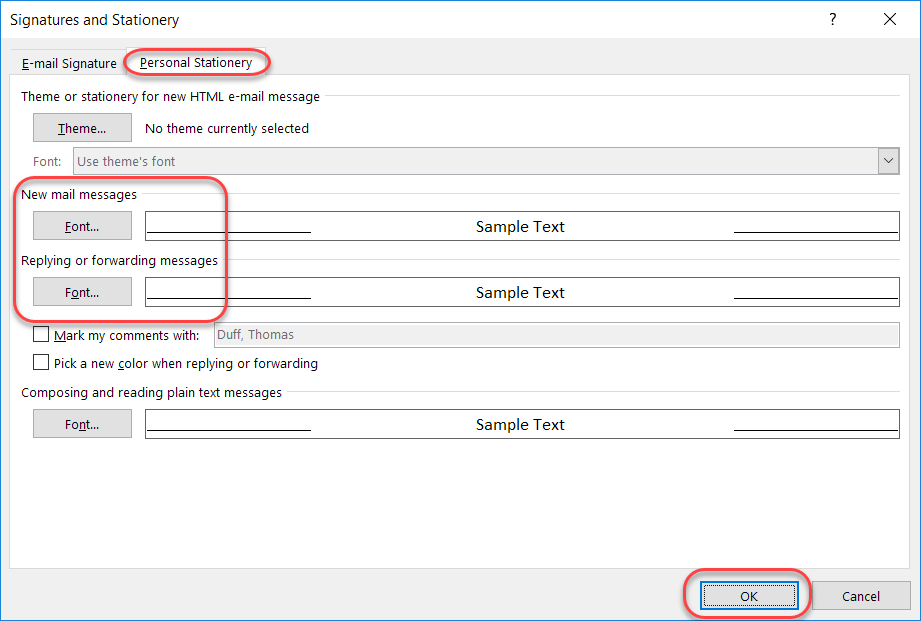Open the Personal Stationery tab
Screen dimensions: 921x621
196,62
